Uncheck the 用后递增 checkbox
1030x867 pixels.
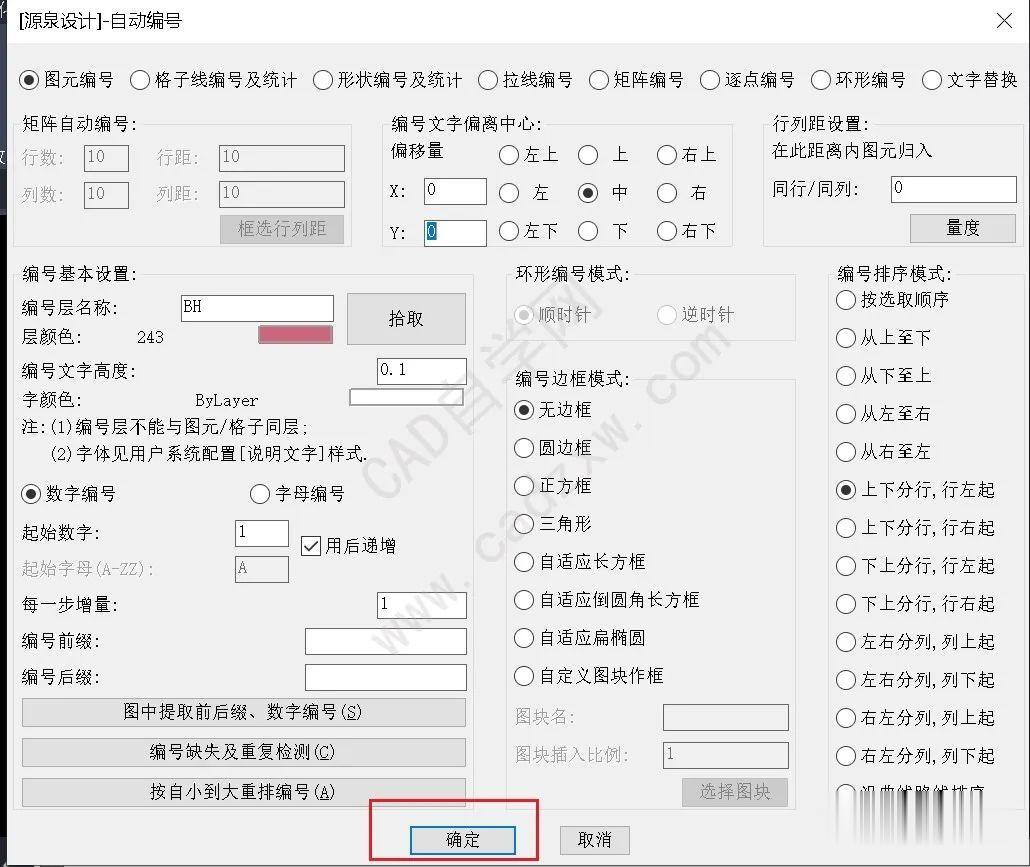pos(311,546)
